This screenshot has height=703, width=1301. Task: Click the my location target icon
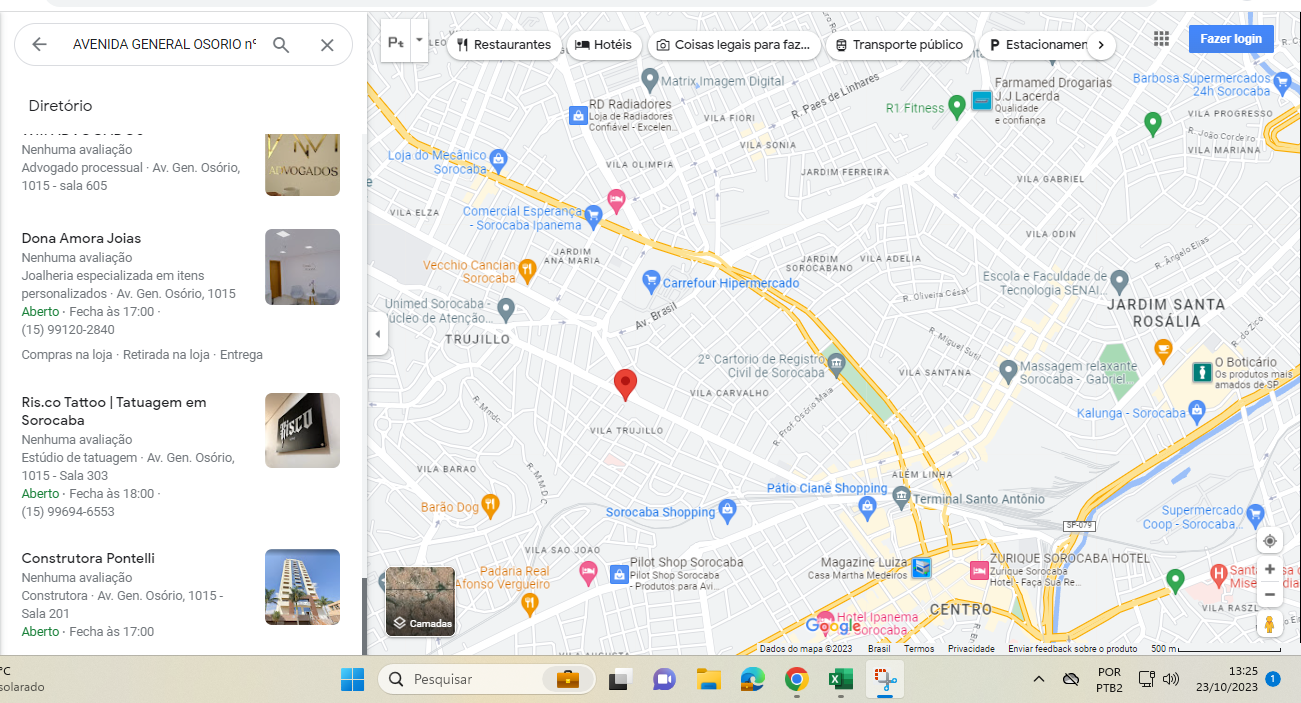[1270, 541]
